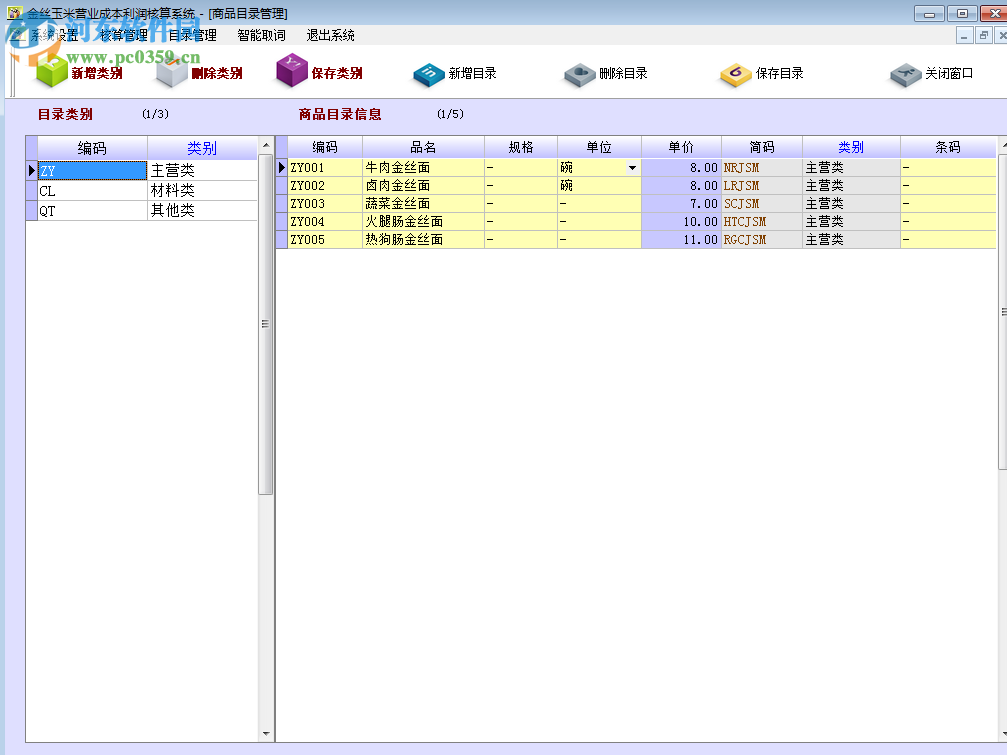Click left list scrollbar down arrow
Image resolution: width=1007 pixels, height=755 pixels.
tap(266, 733)
